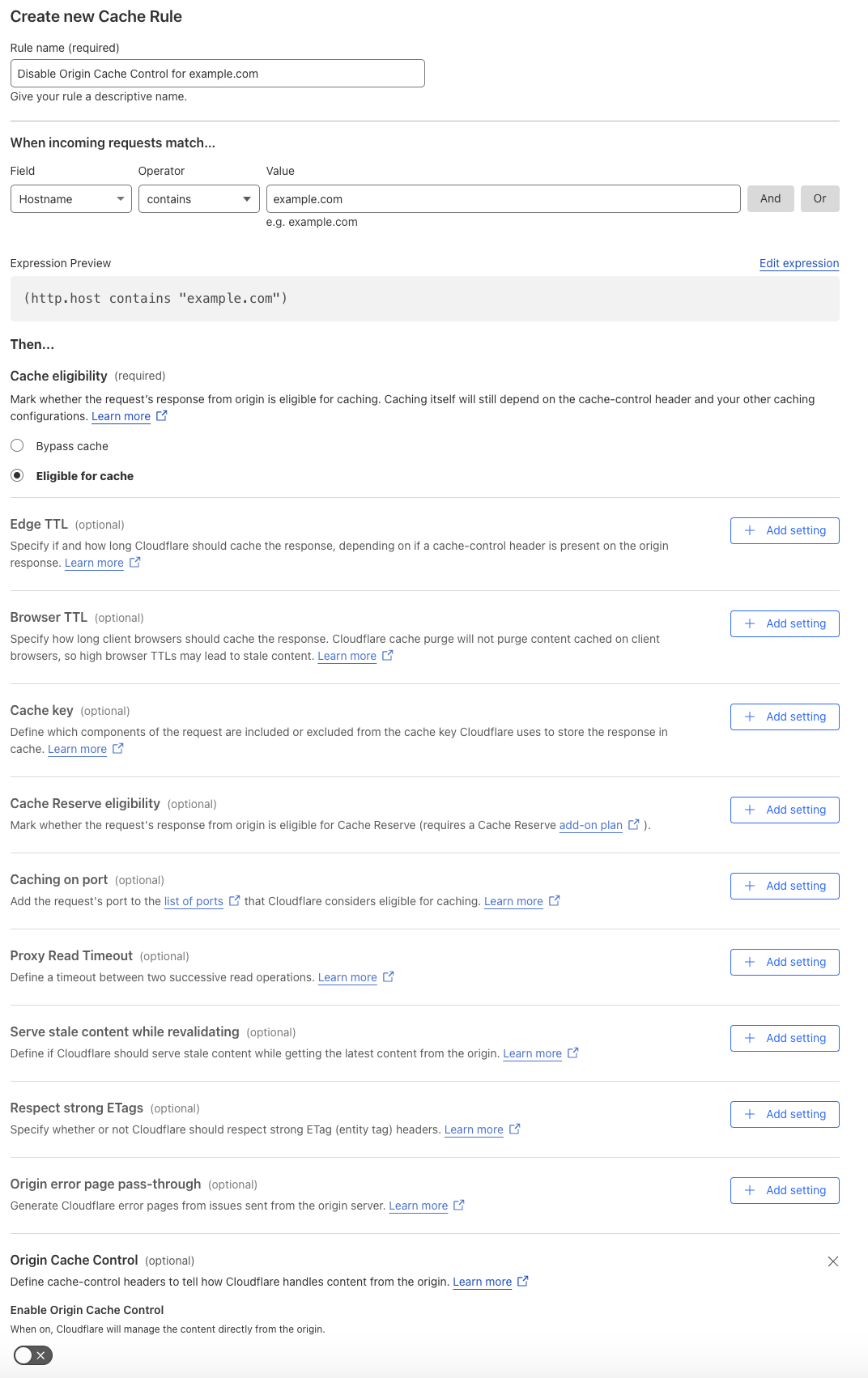Click external link icon next to list of ports
This screenshot has width=868, height=1378.
pyautogui.click(x=235, y=900)
